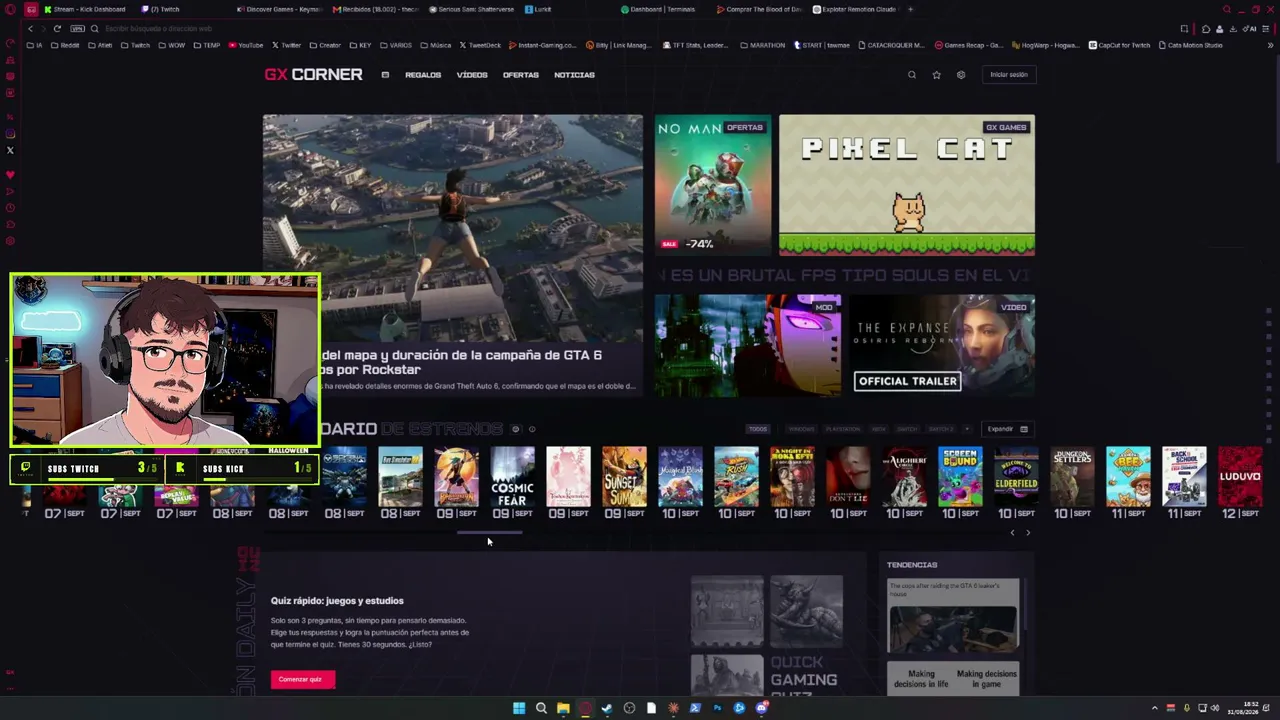Screen dimensions: 1280x720
Task: Select the Todos platform filter
Action: tap(758, 429)
